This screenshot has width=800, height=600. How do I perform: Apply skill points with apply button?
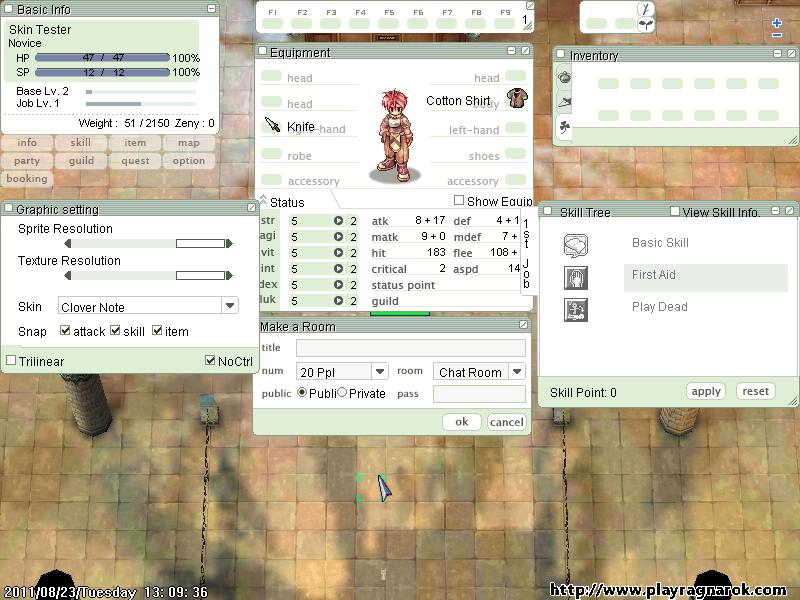706,391
